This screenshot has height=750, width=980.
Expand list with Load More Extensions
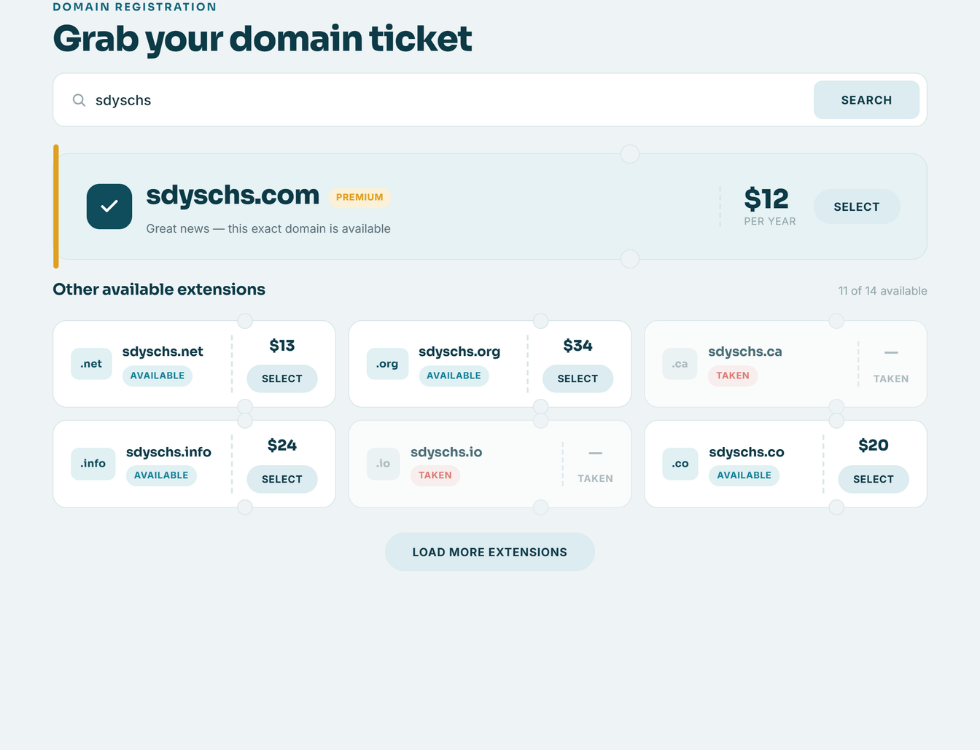[490, 552]
